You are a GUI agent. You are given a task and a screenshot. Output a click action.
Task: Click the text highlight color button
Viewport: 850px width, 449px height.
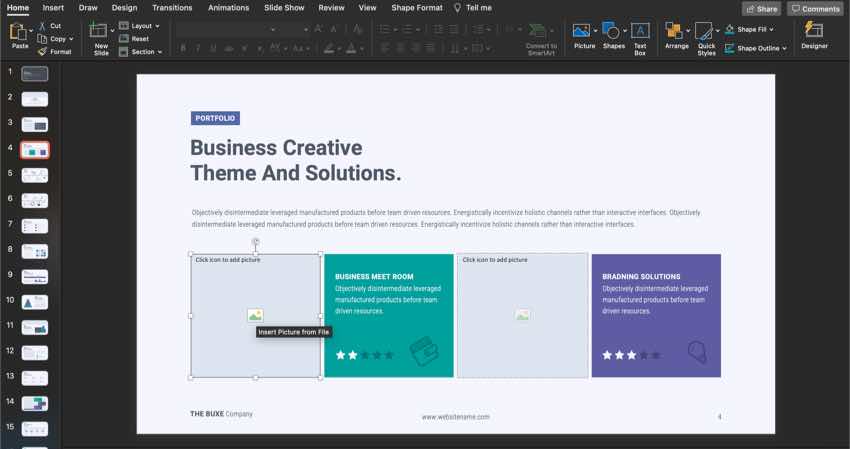point(329,48)
